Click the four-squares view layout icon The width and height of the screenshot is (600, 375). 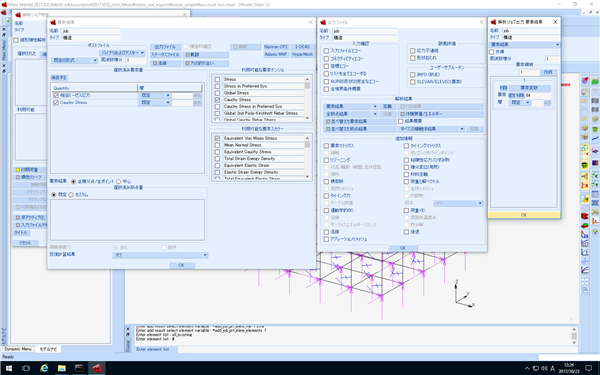(x=585, y=281)
